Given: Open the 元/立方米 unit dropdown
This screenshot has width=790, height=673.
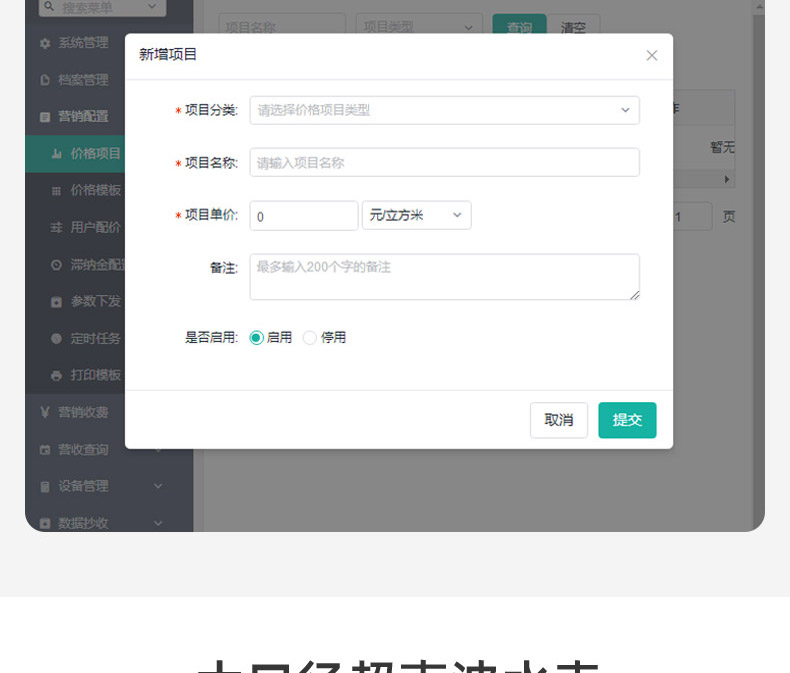Looking at the screenshot, I should (x=416, y=215).
